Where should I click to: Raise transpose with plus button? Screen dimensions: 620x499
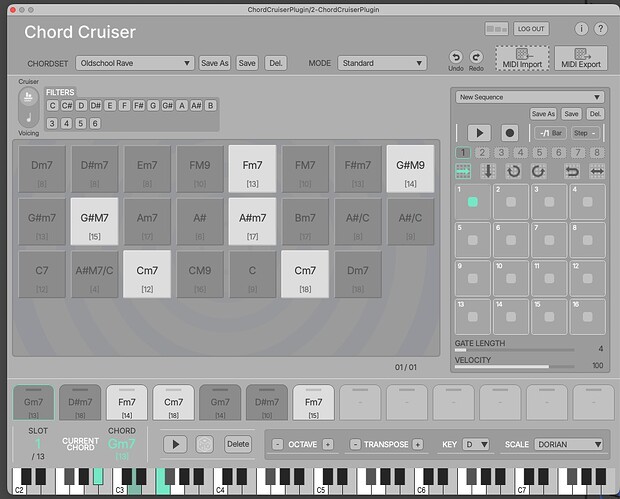(x=418, y=444)
